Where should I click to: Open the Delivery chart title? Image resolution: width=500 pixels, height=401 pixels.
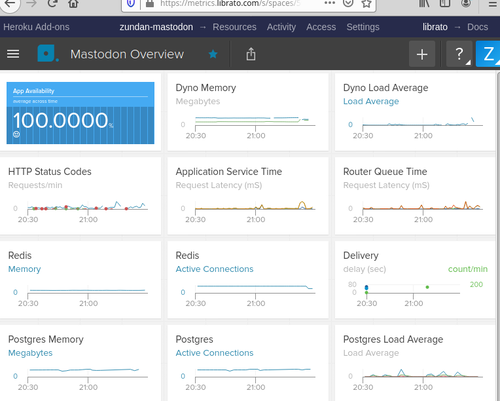361,256
